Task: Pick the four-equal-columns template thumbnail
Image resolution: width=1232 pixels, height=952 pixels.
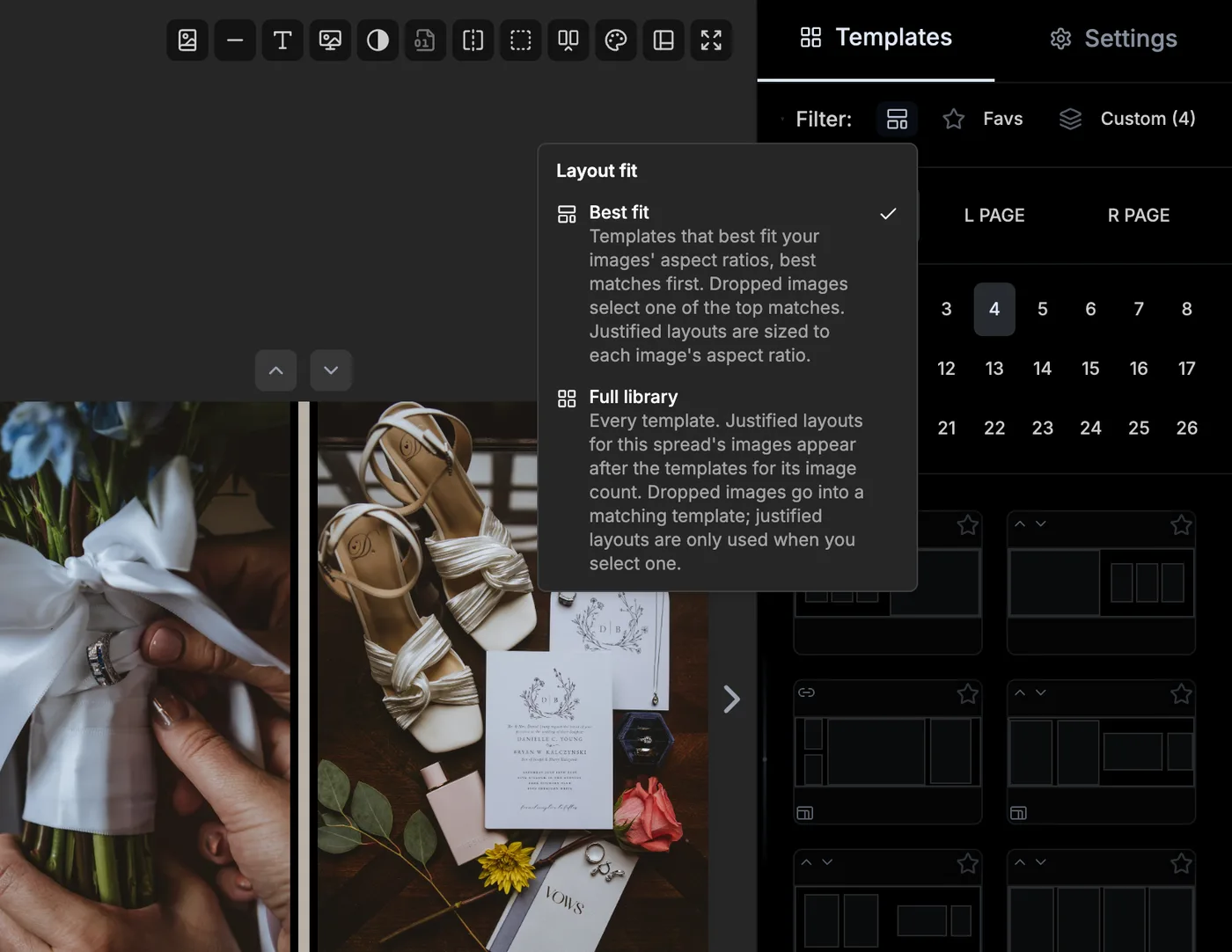Action: [x=1101, y=919]
